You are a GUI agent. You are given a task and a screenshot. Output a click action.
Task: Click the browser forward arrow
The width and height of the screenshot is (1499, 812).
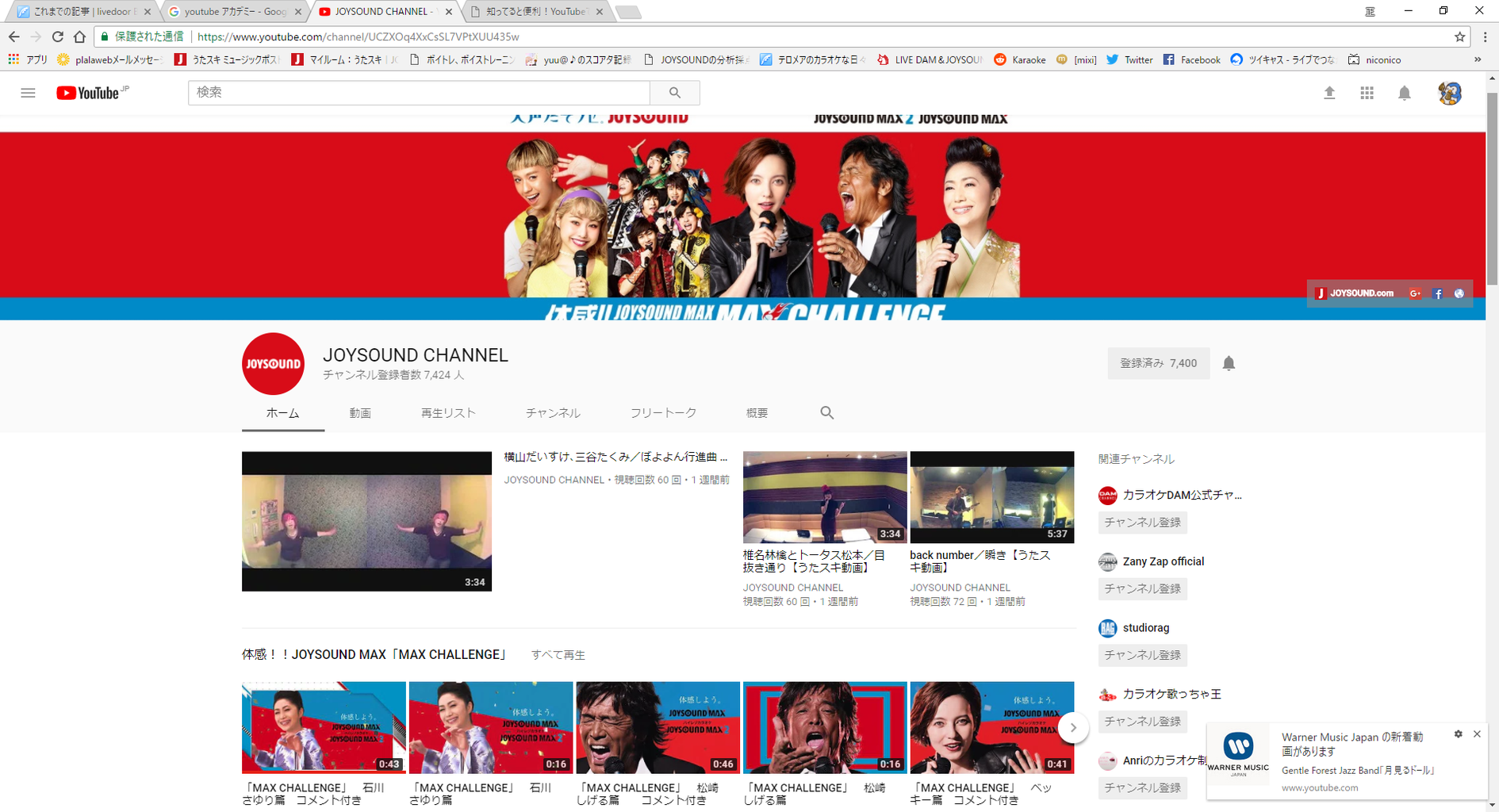36,36
